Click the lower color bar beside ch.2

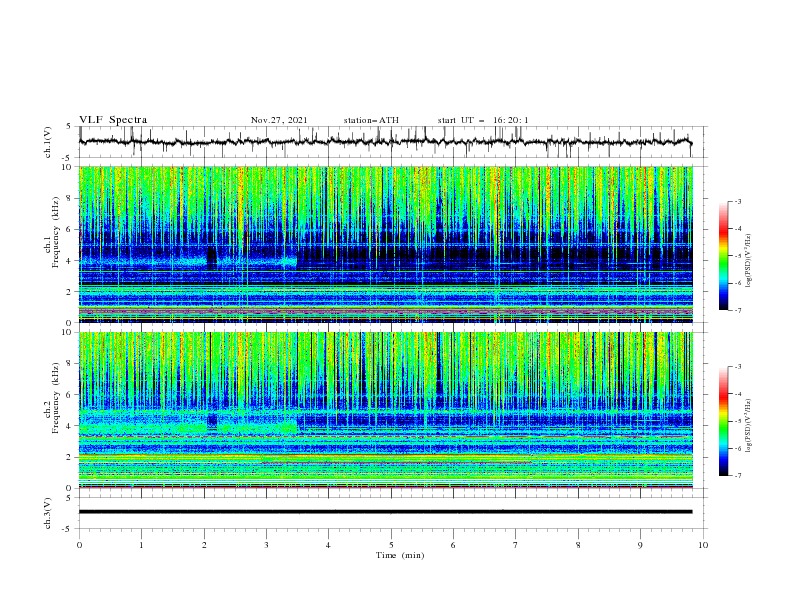(724, 421)
